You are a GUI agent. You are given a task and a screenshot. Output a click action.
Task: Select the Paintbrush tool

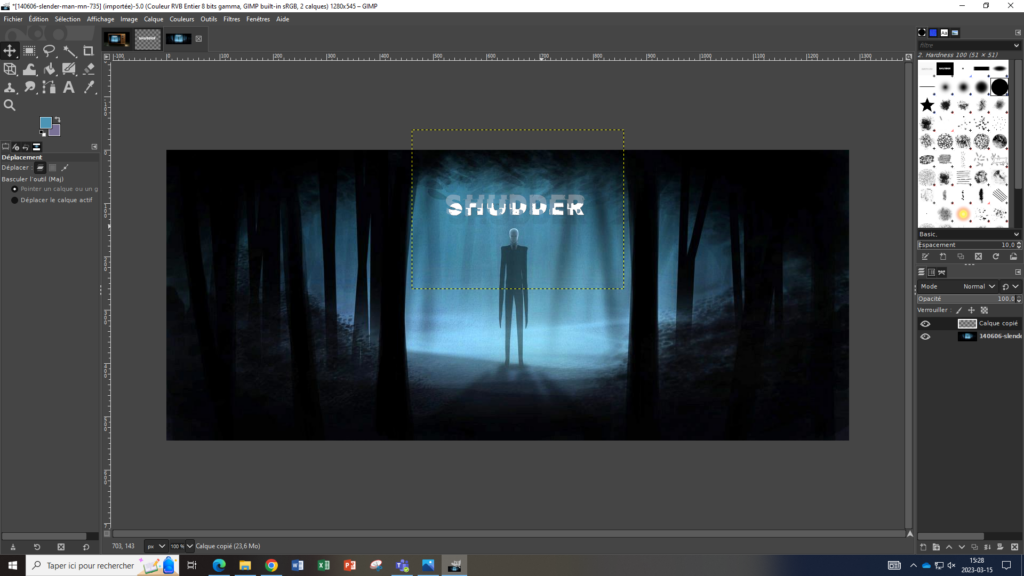click(69, 69)
